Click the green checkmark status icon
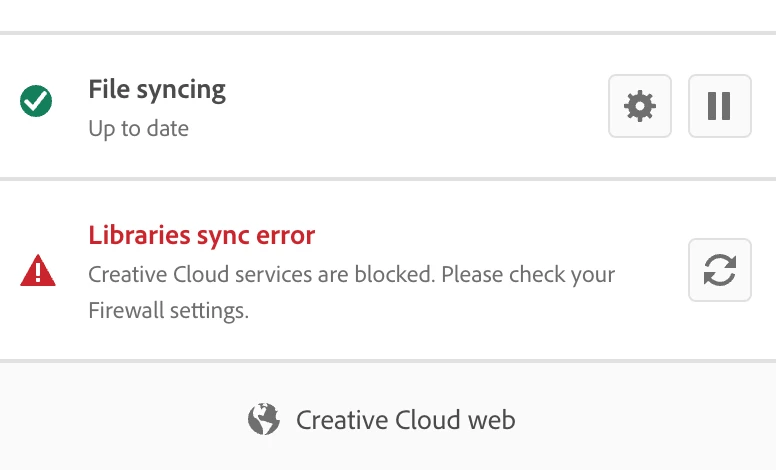Viewport: 776px width, 470px height. pos(37,100)
